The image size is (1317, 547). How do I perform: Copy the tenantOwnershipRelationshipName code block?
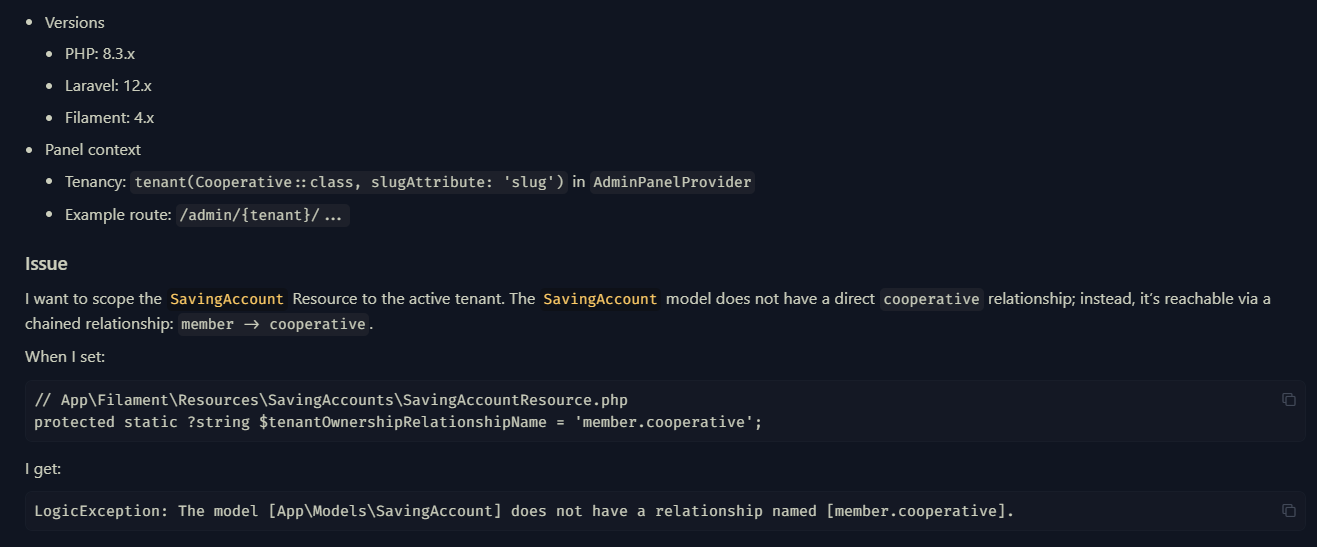[x=1289, y=399]
